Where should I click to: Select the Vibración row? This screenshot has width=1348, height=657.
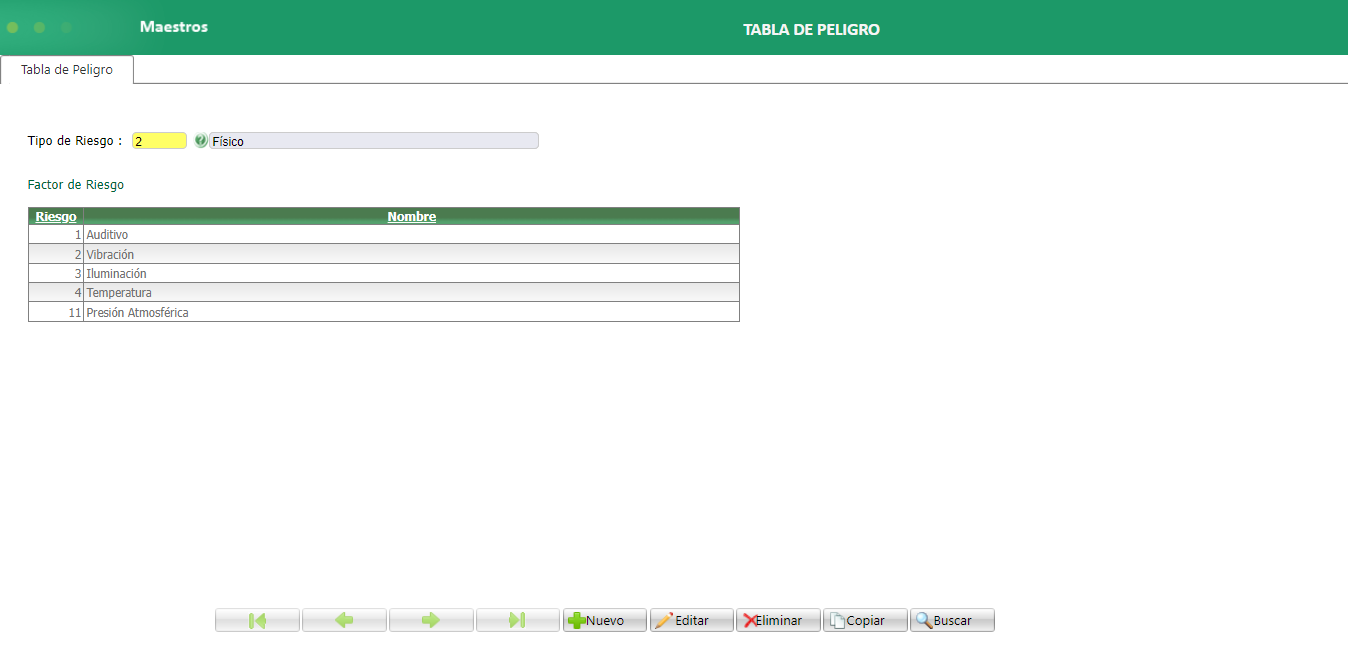tap(384, 254)
